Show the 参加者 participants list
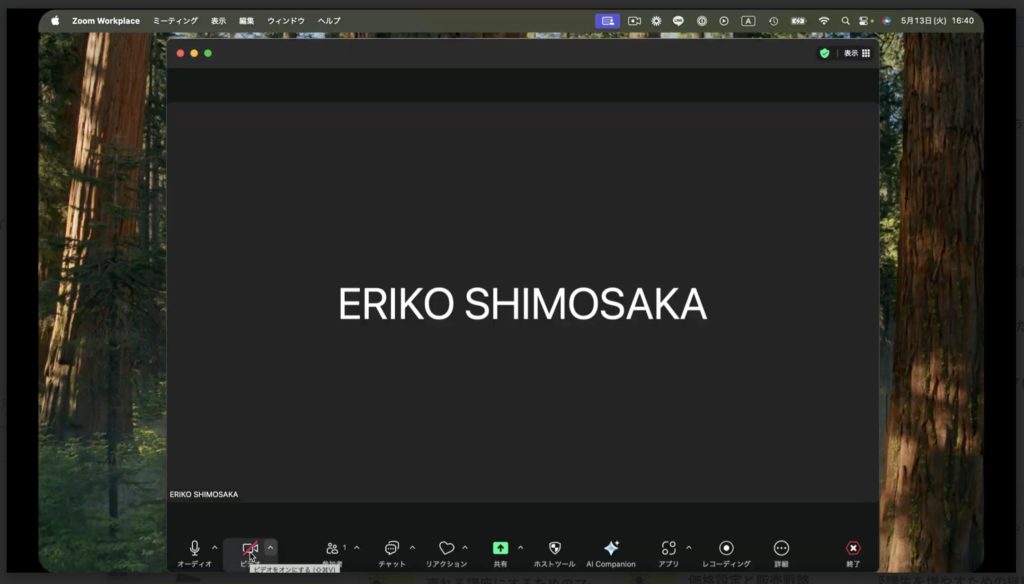The width and height of the screenshot is (1024, 584). [334, 548]
